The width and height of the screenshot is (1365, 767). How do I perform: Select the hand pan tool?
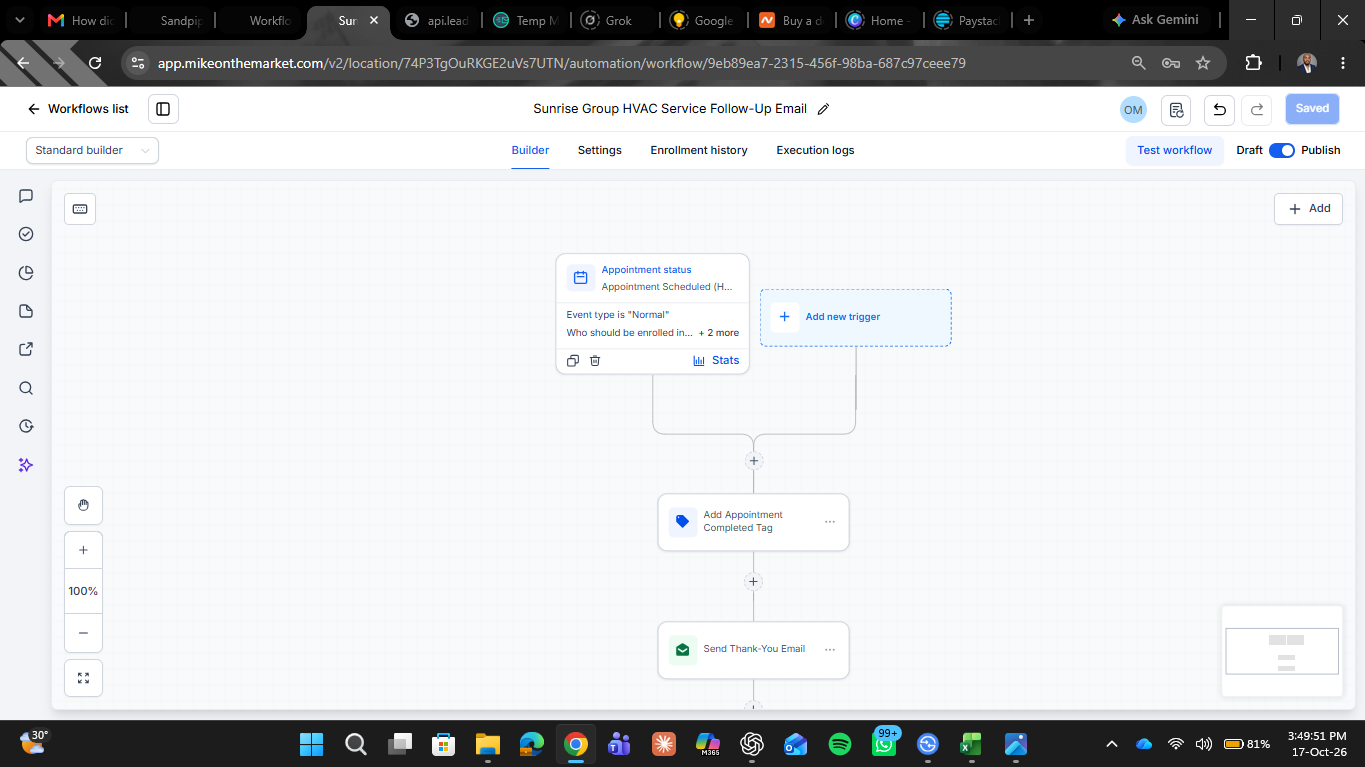click(83, 505)
